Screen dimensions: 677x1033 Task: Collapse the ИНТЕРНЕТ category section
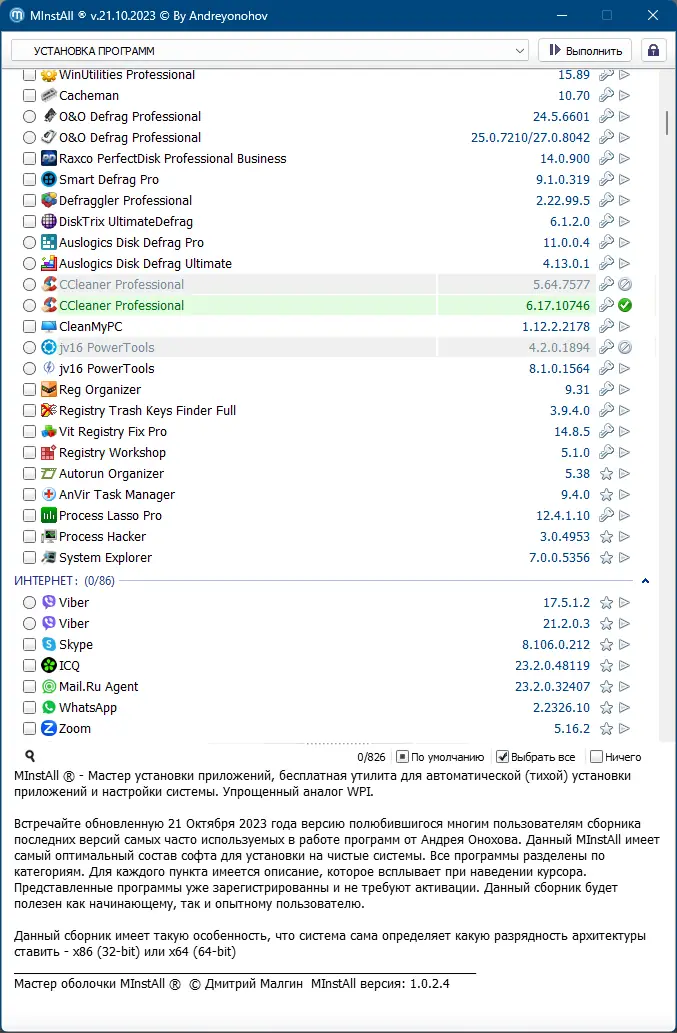[x=645, y=580]
